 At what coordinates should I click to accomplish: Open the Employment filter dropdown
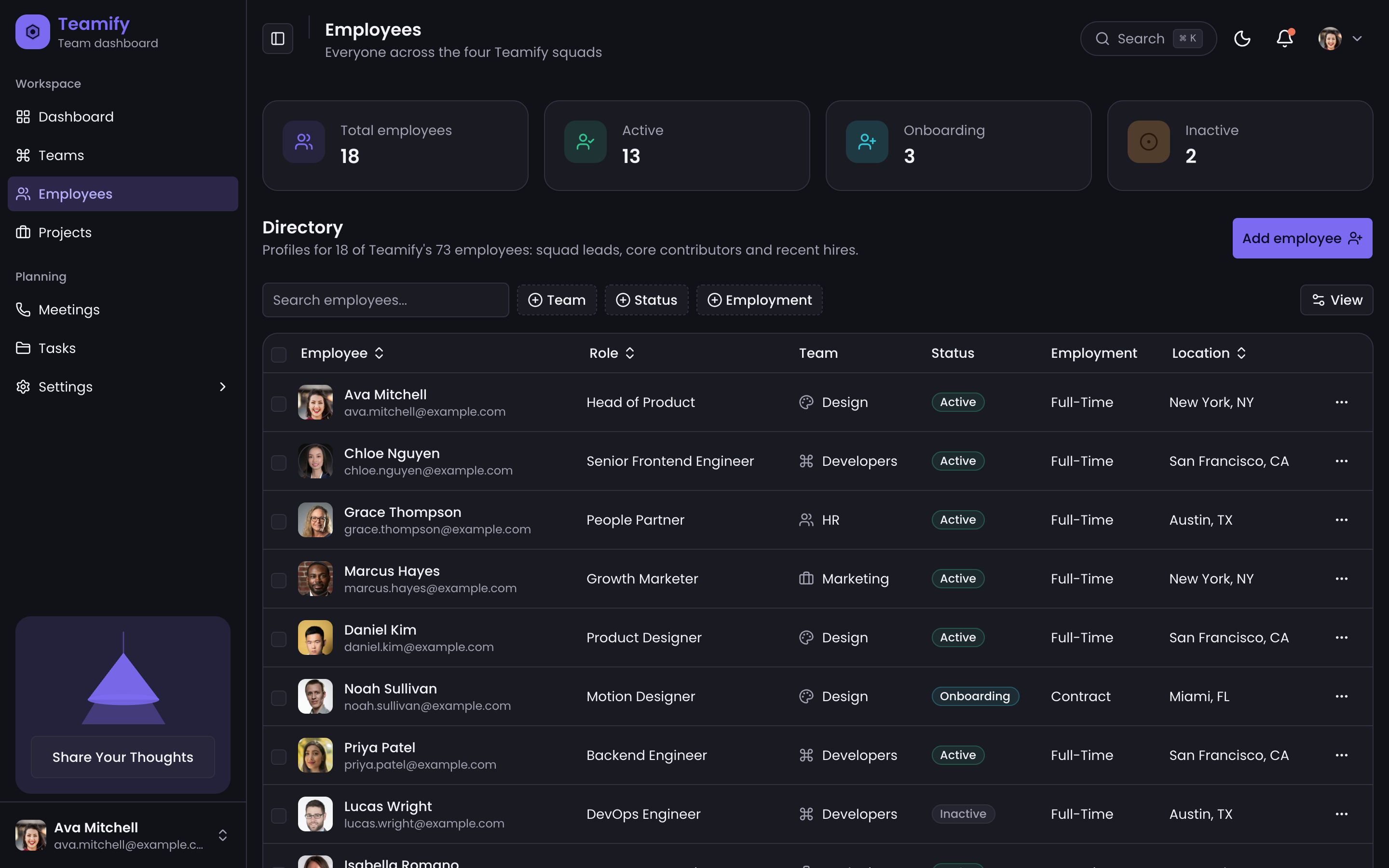pos(759,299)
